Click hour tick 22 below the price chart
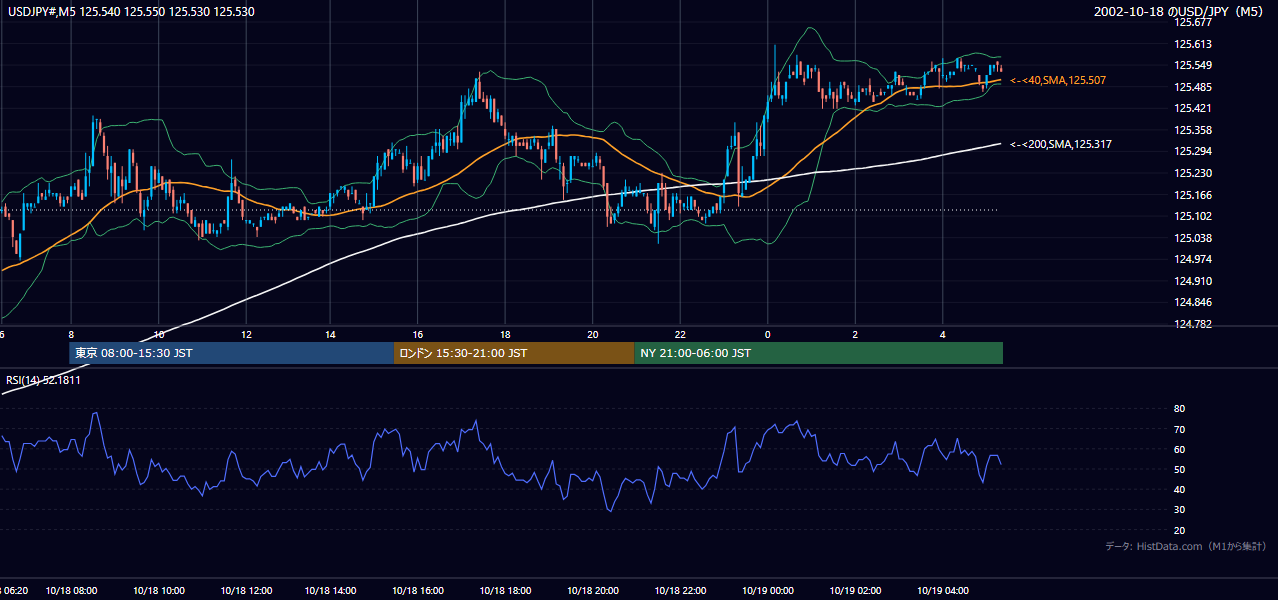The image size is (1278, 600). (x=680, y=334)
